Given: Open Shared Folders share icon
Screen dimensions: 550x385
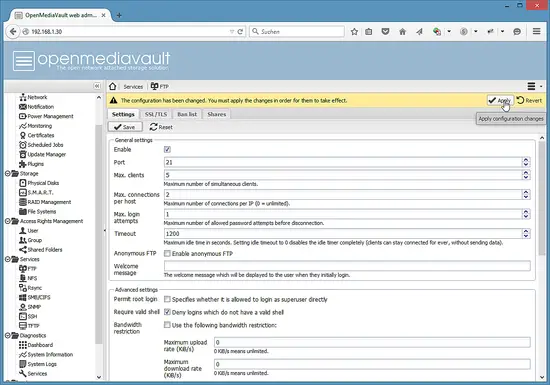Looking at the screenshot, I should coord(23,250).
